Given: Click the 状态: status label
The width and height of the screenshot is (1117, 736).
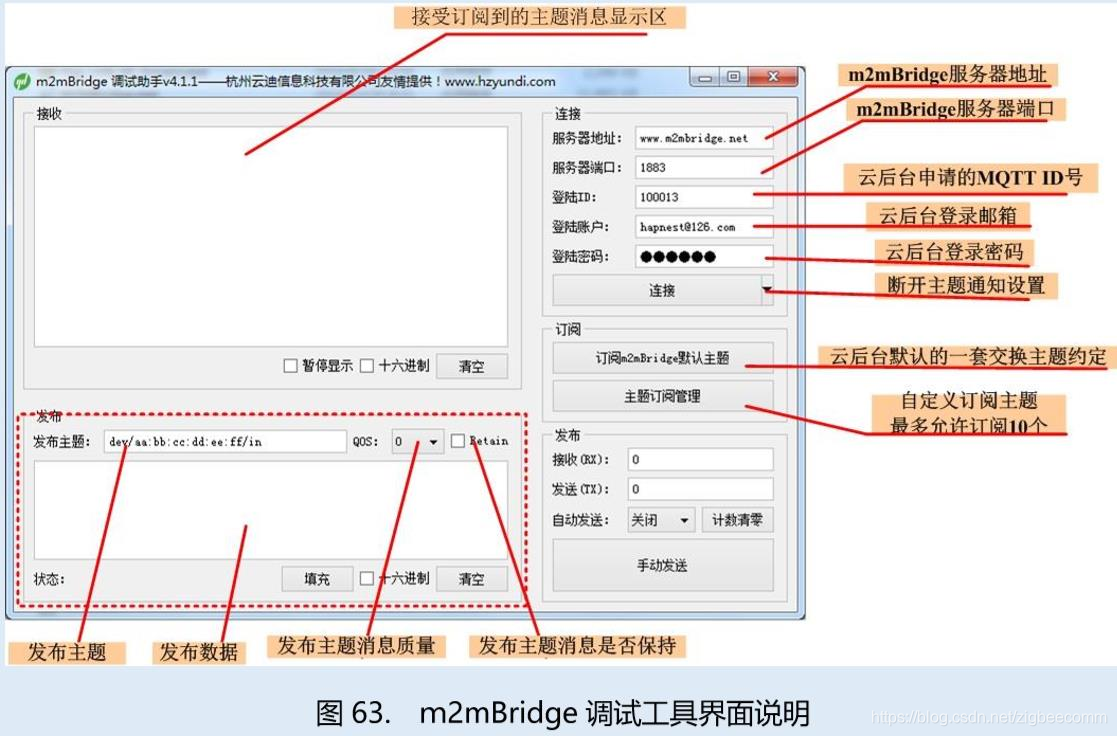Looking at the screenshot, I should tap(49, 579).
